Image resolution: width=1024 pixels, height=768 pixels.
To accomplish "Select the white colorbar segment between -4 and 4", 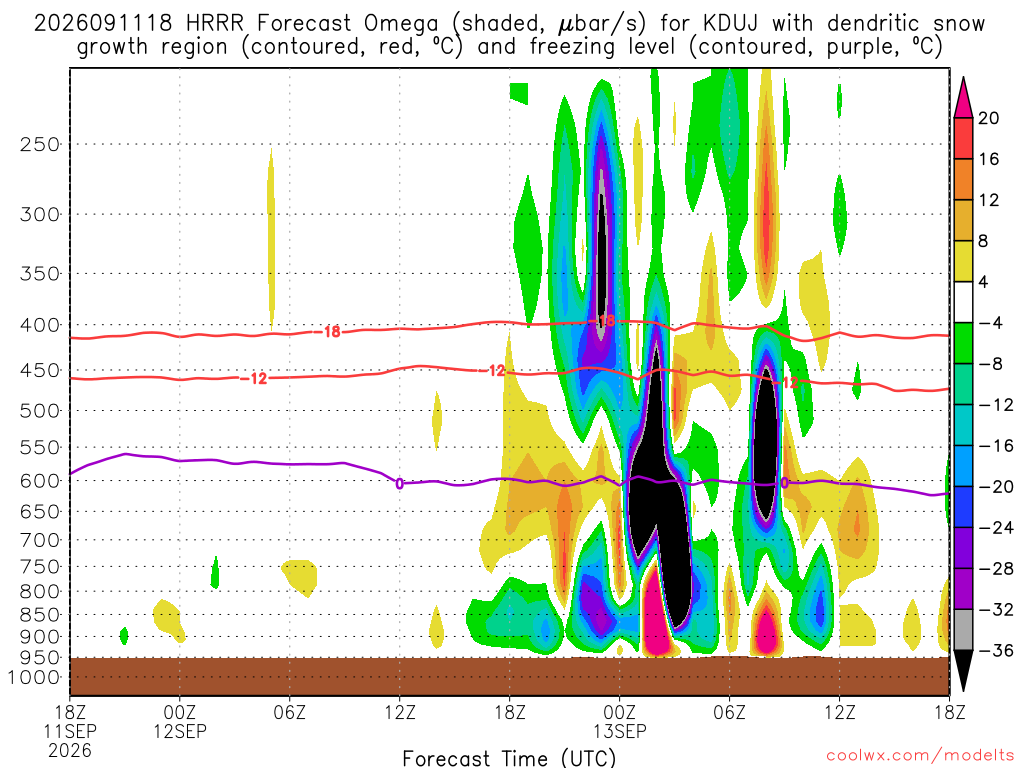I will [x=963, y=302].
